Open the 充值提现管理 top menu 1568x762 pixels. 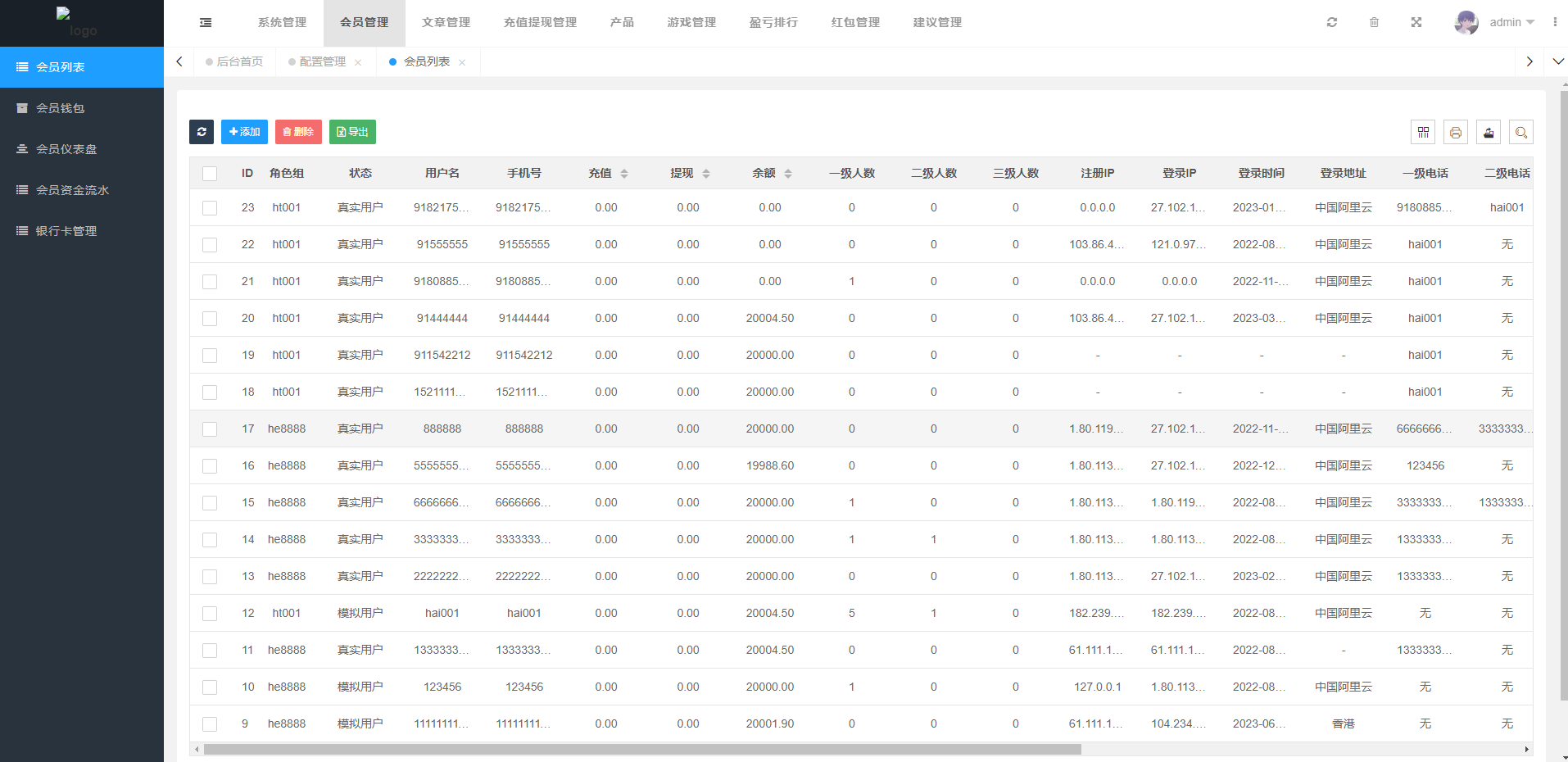(540, 22)
